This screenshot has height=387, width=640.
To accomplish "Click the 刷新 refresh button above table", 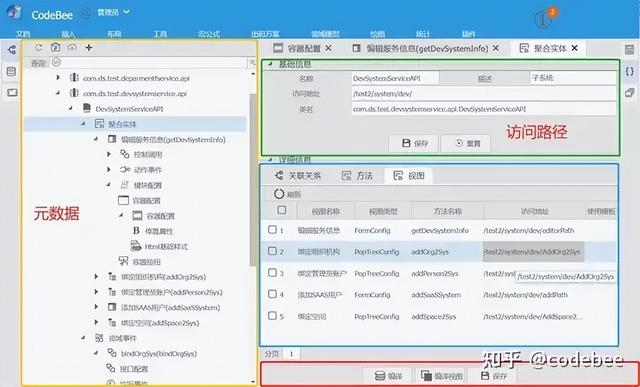I will [x=288, y=194].
